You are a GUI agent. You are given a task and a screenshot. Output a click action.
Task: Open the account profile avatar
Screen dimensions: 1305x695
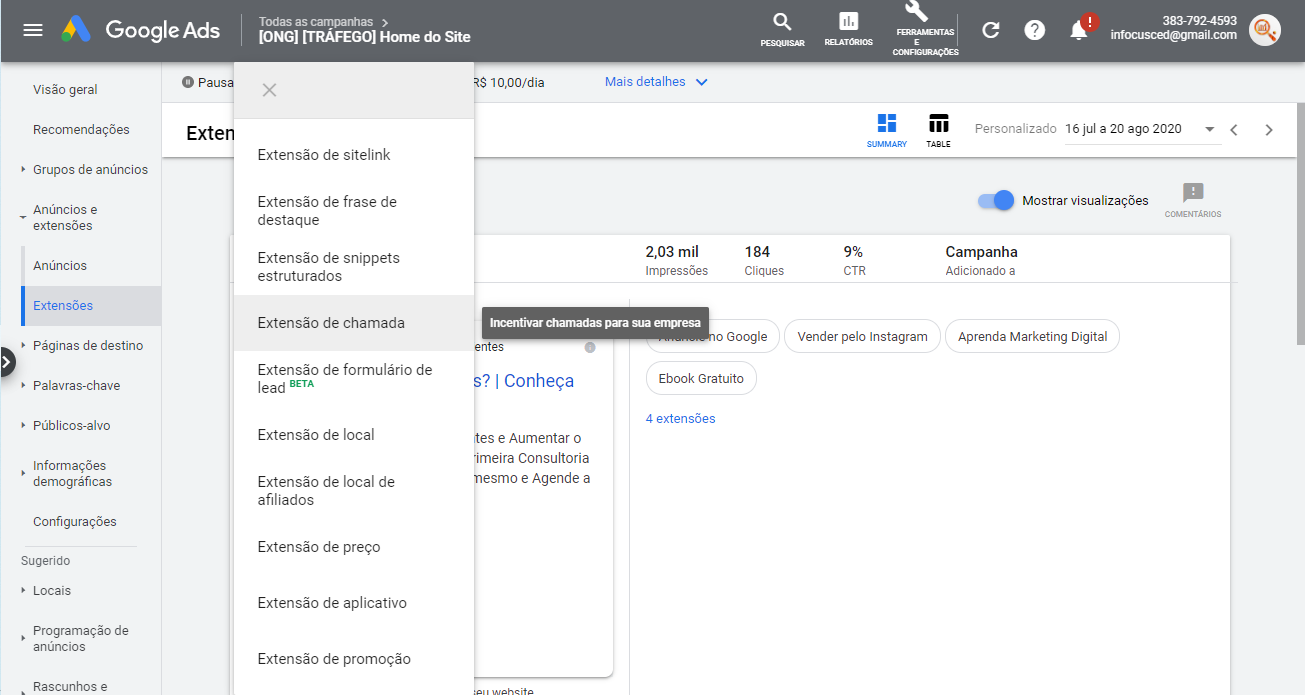coord(1265,30)
